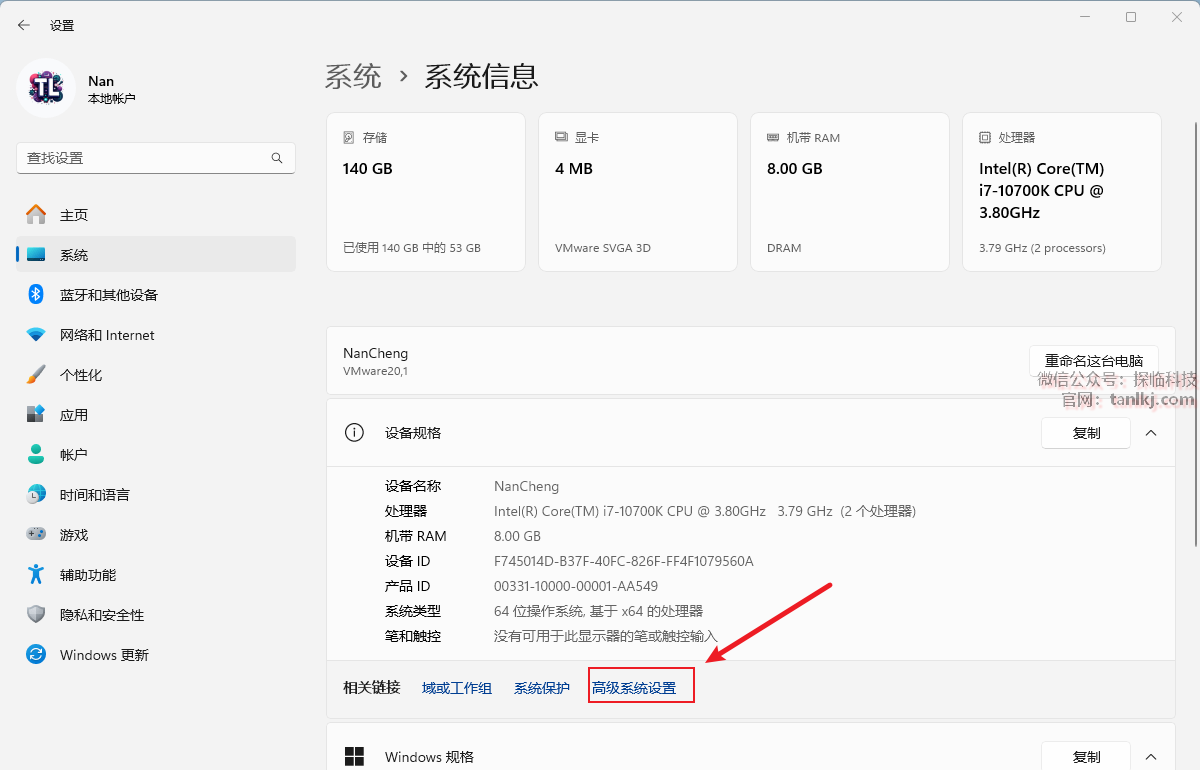Screen dimensions: 1200x770
Task: Copy device specs with 复制 button
Action: point(1085,433)
